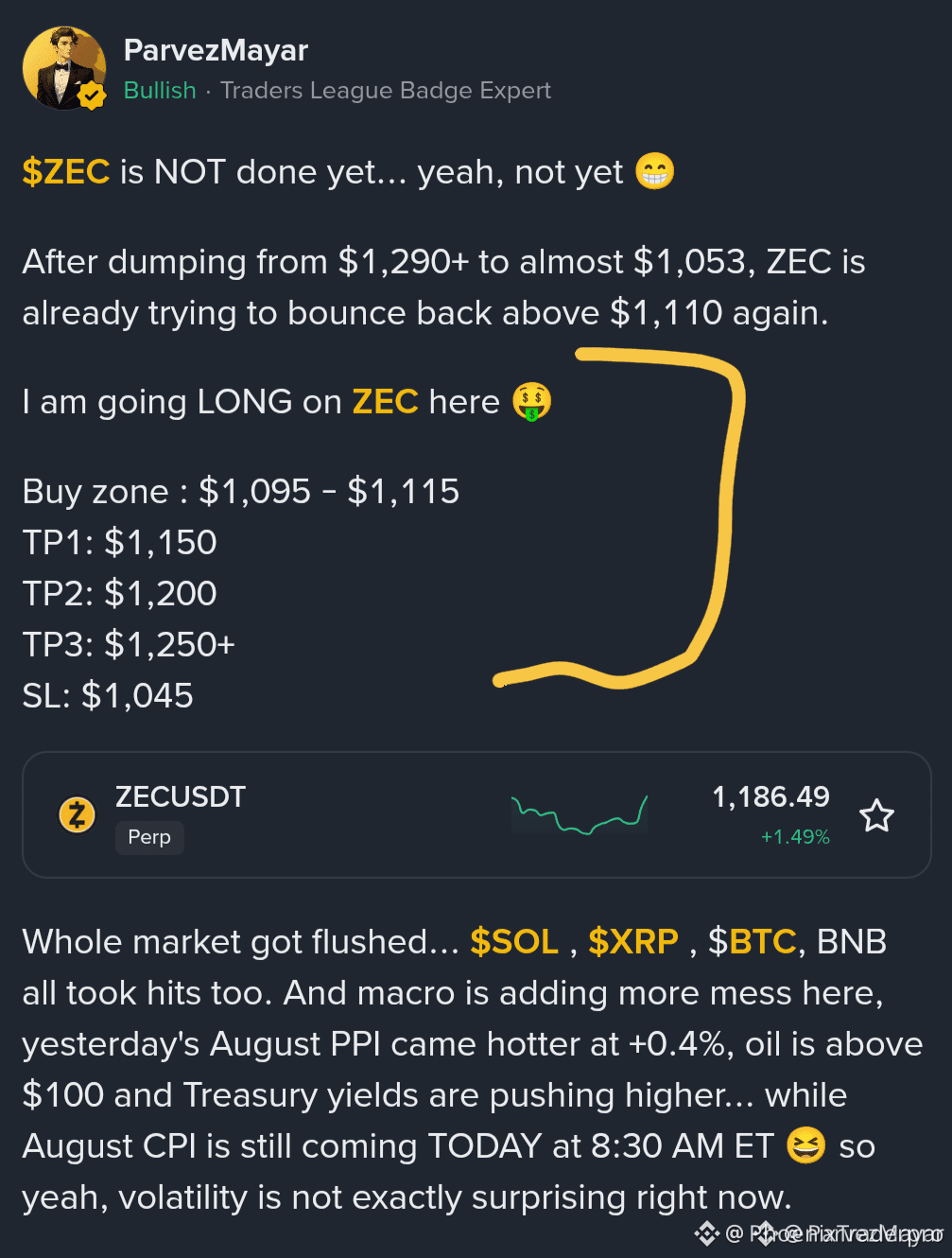
Task: Tap the Zcash coin icon in card
Action: (78, 814)
